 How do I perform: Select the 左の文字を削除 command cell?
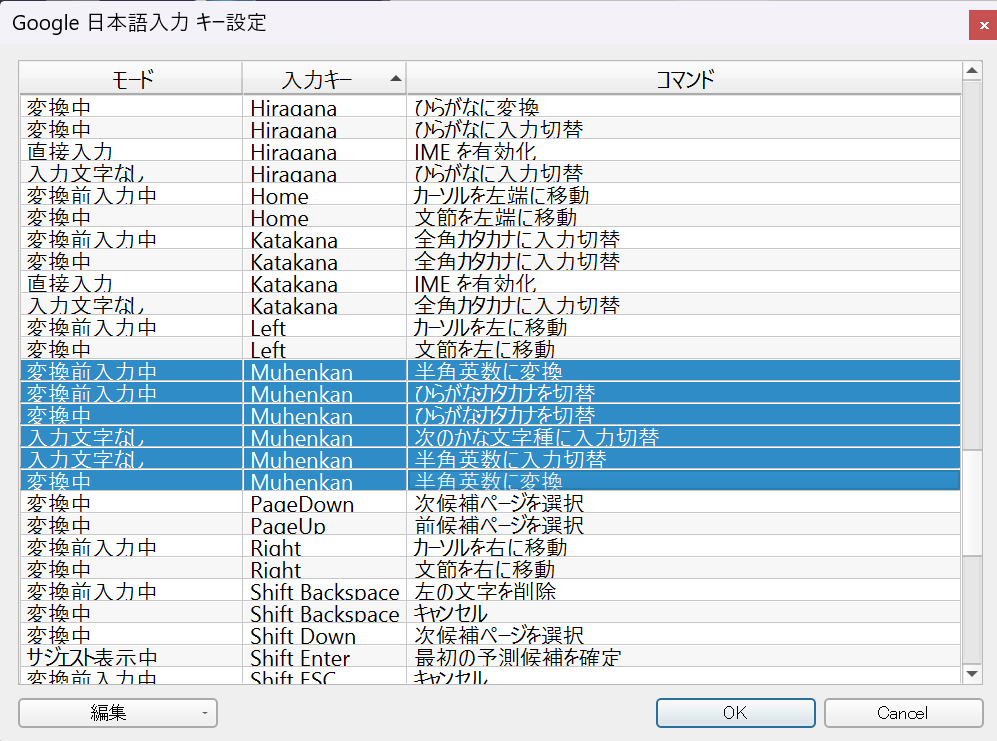[x=684, y=590]
